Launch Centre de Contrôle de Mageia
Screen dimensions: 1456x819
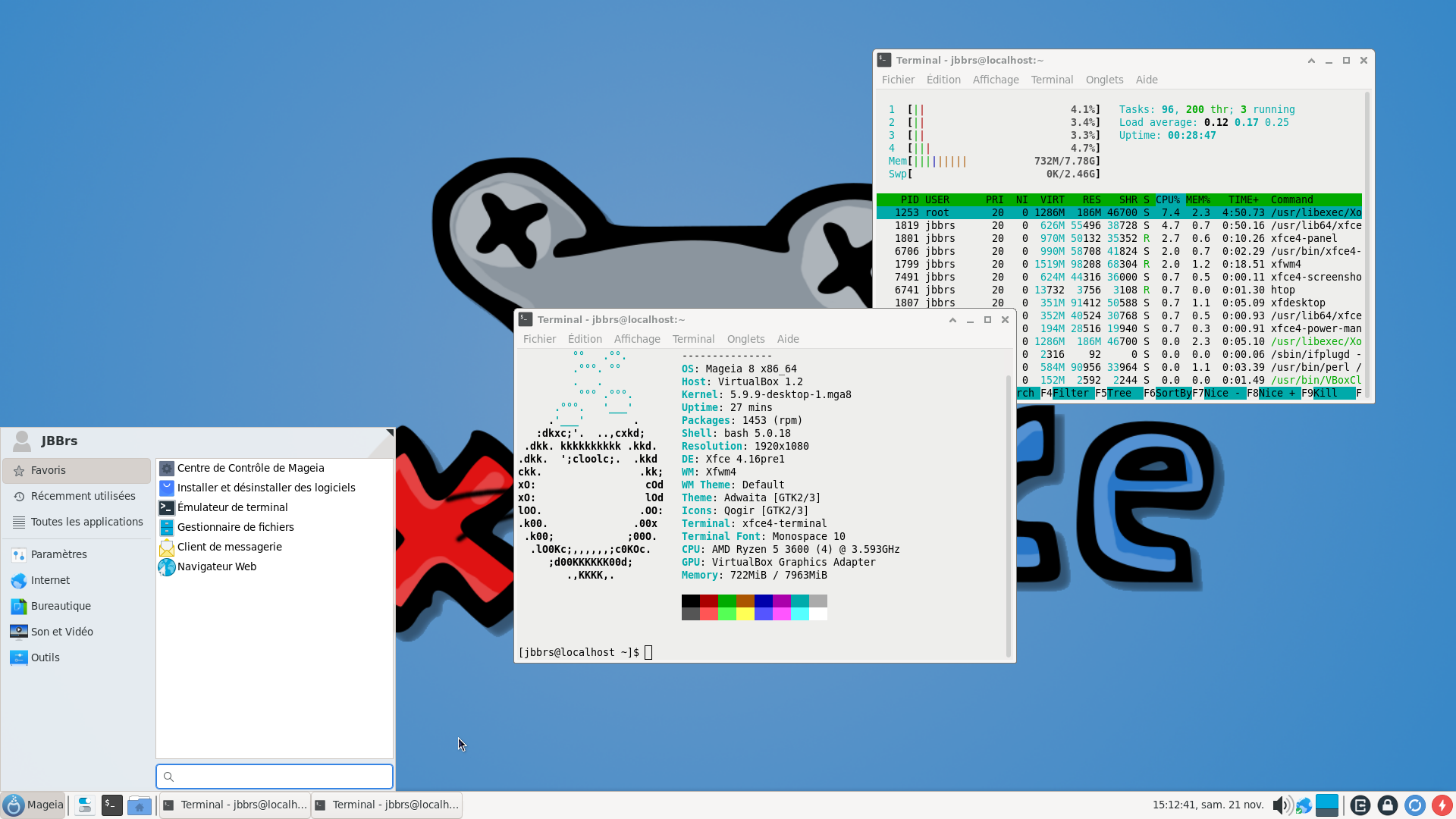pos(275,468)
